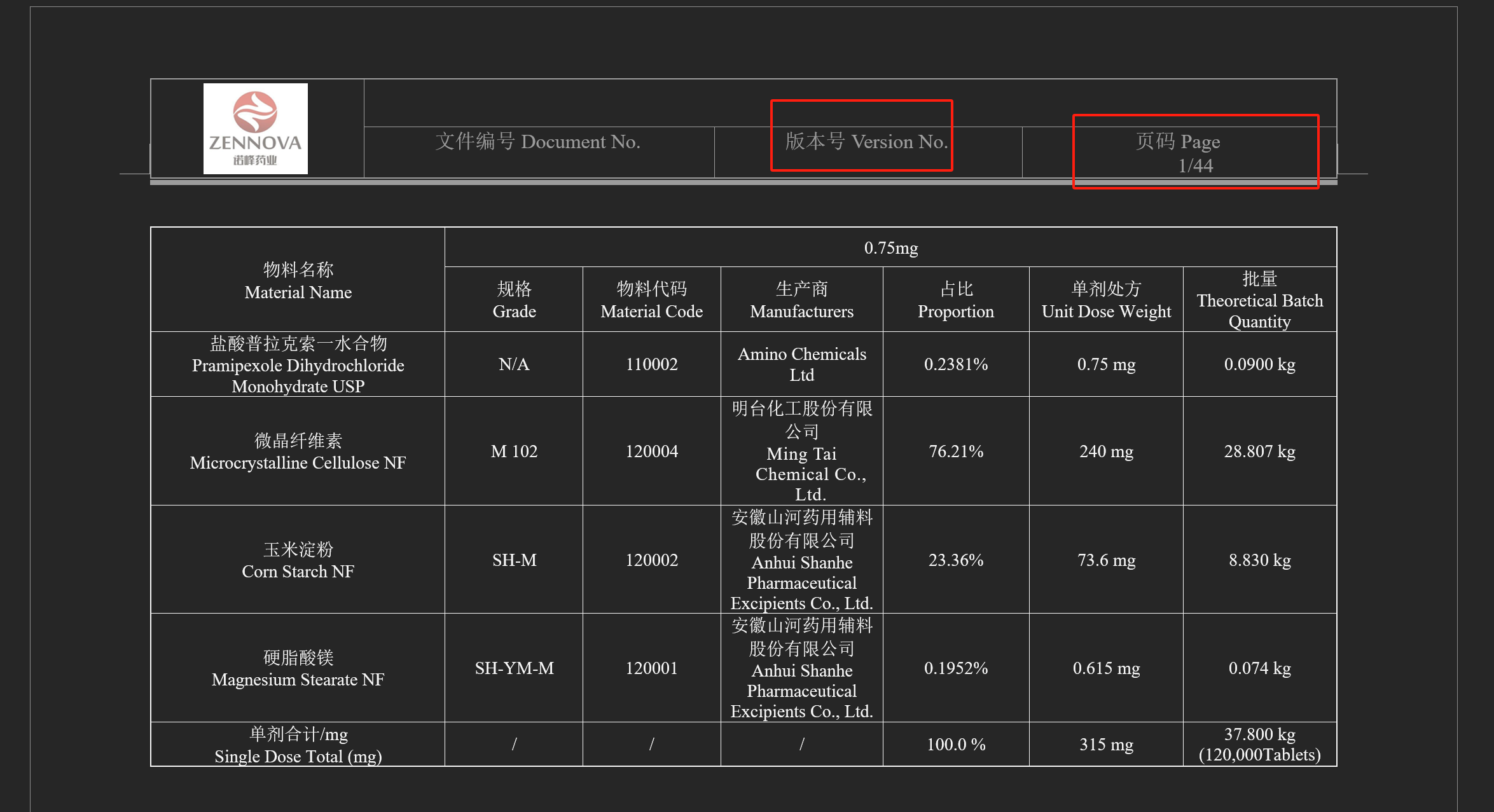Image resolution: width=1494 pixels, height=812 pixels.
Task: Click the proportion value '23.36%'
Action: click(956, 560)
